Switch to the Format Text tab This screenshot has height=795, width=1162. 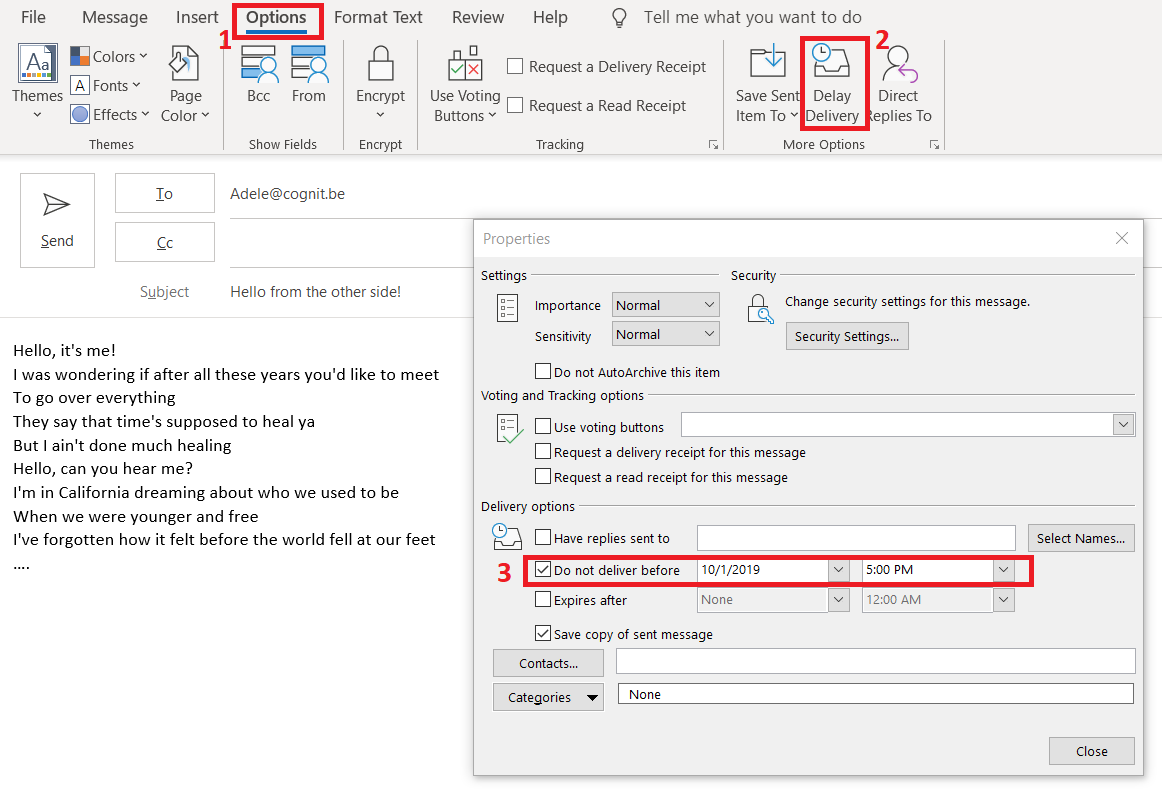[x=378, y=17]
